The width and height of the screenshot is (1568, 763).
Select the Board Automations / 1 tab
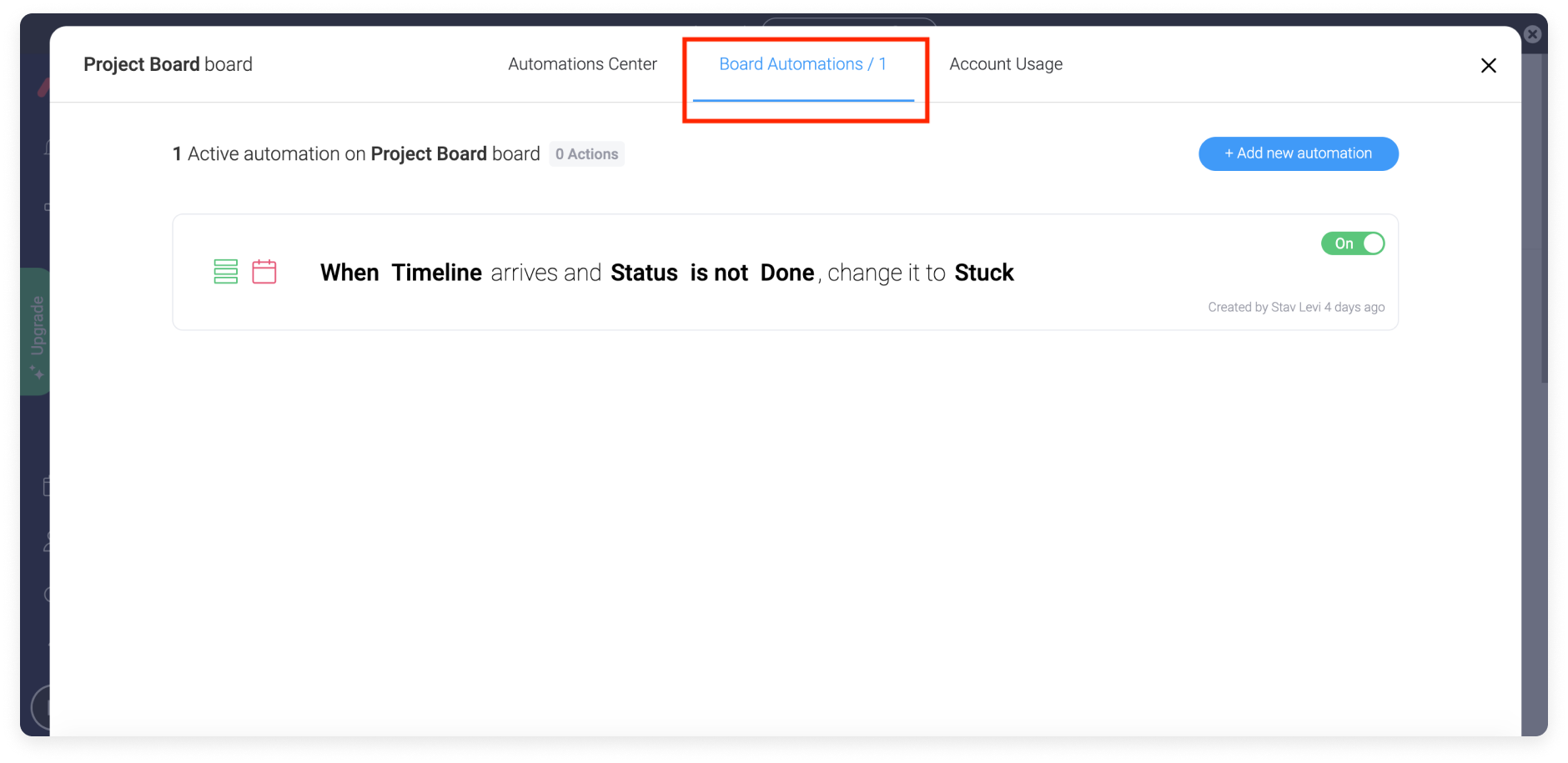[803, 64]
